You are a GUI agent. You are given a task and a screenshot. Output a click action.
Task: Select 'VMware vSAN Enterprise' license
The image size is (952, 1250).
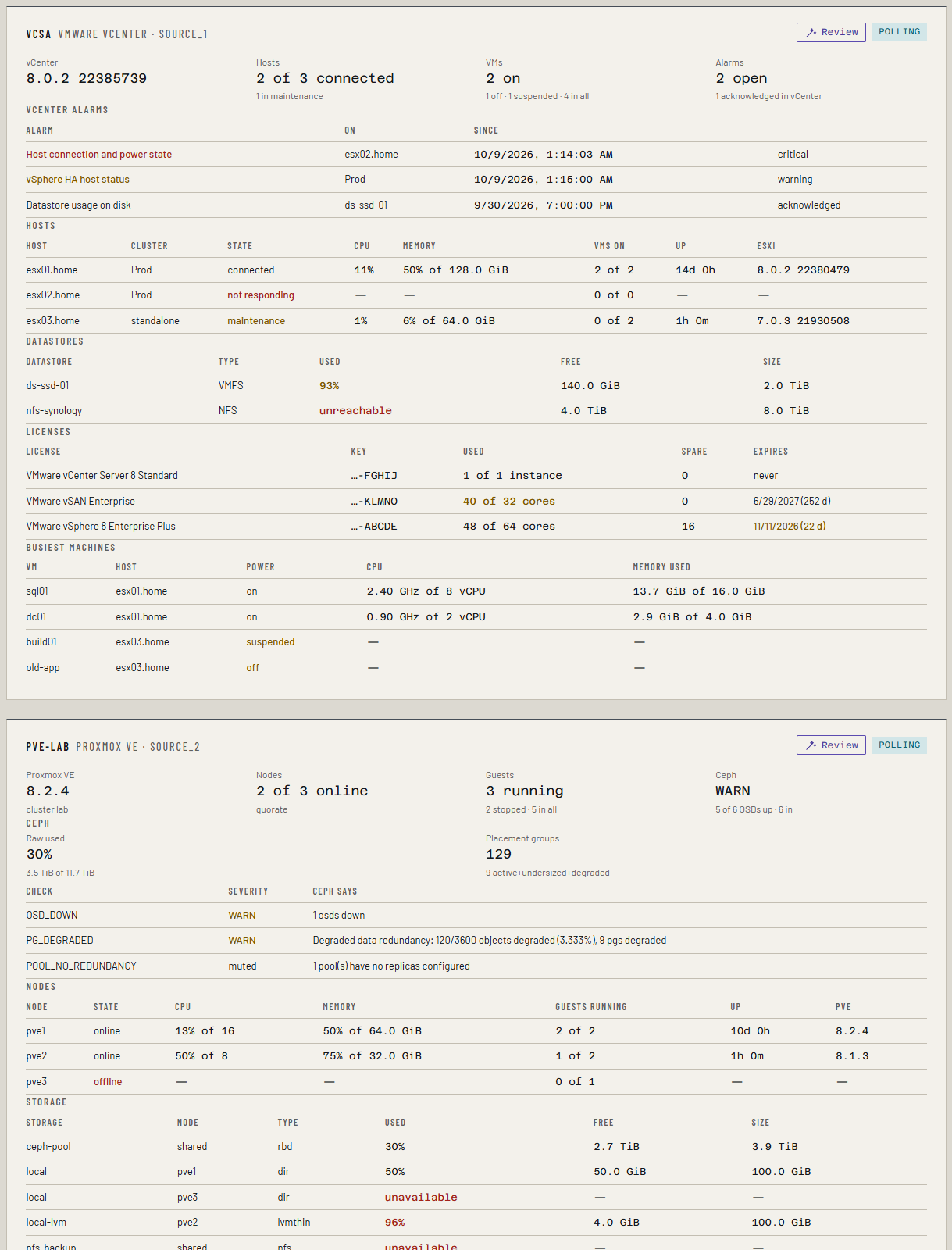[x=80, y=502]
